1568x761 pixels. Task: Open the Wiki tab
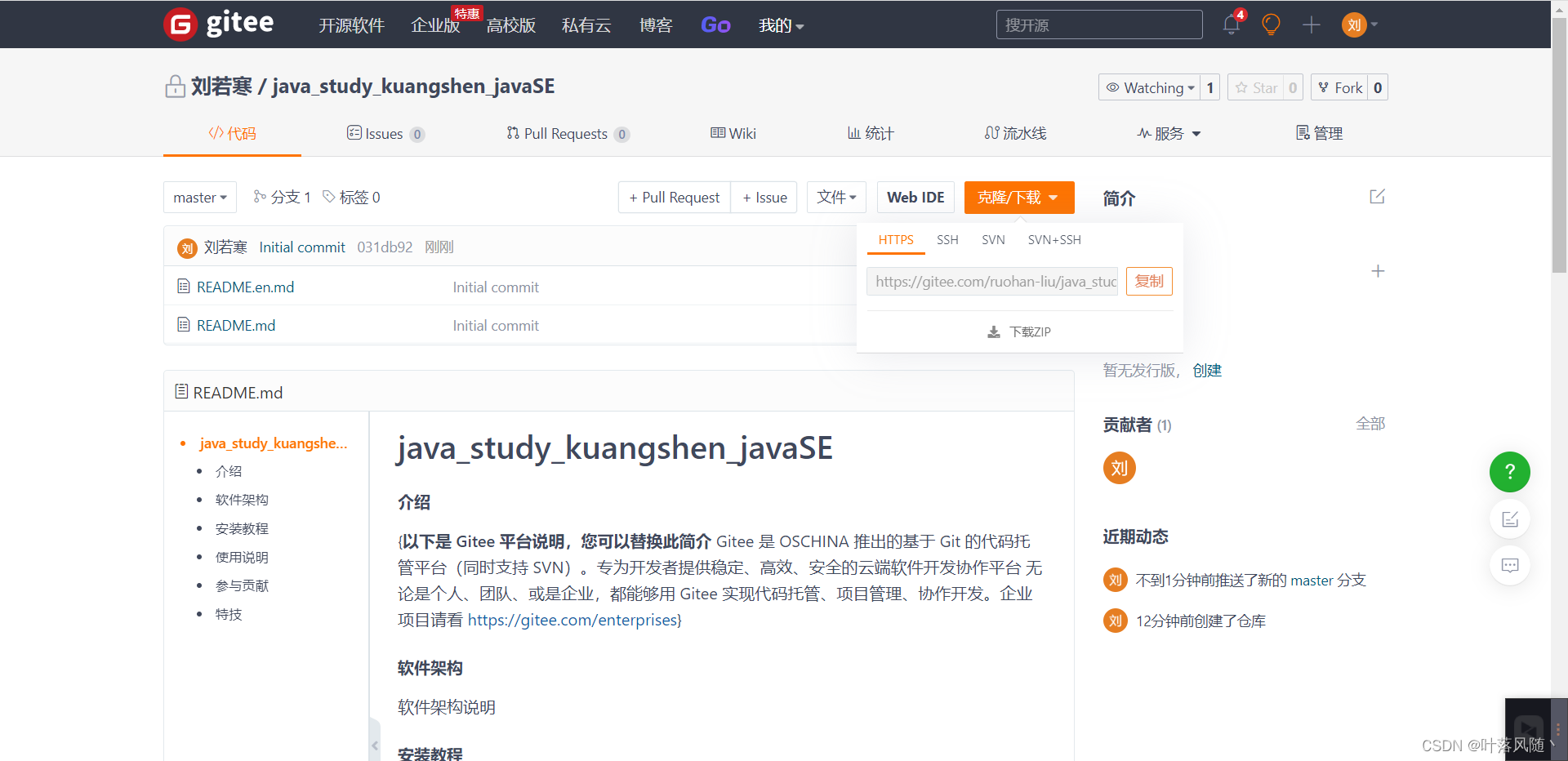click(x=733, y=133)
